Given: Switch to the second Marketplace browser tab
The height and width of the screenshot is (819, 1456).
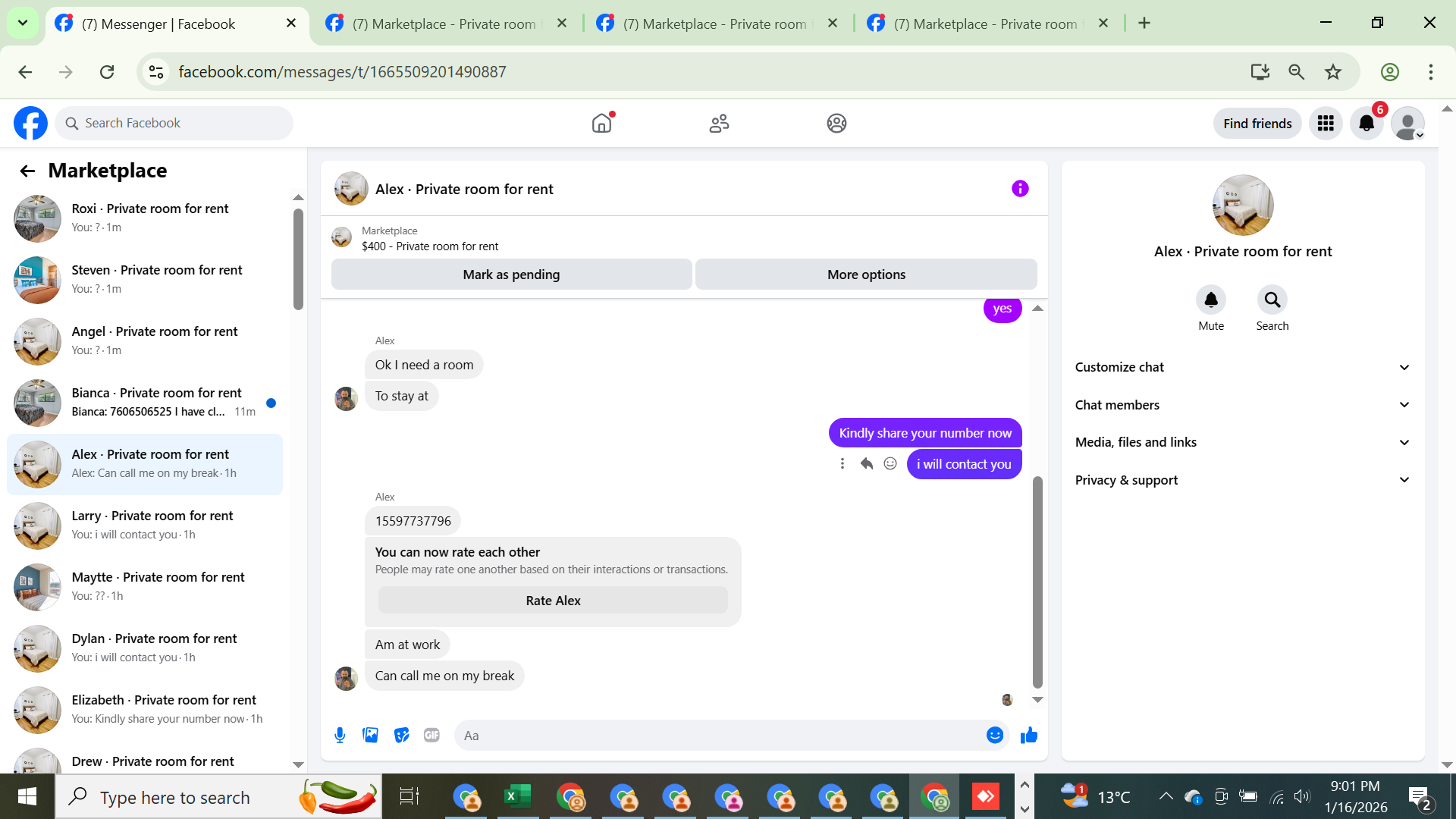Looking at the screenshot, I should click(x=714, y=24).
